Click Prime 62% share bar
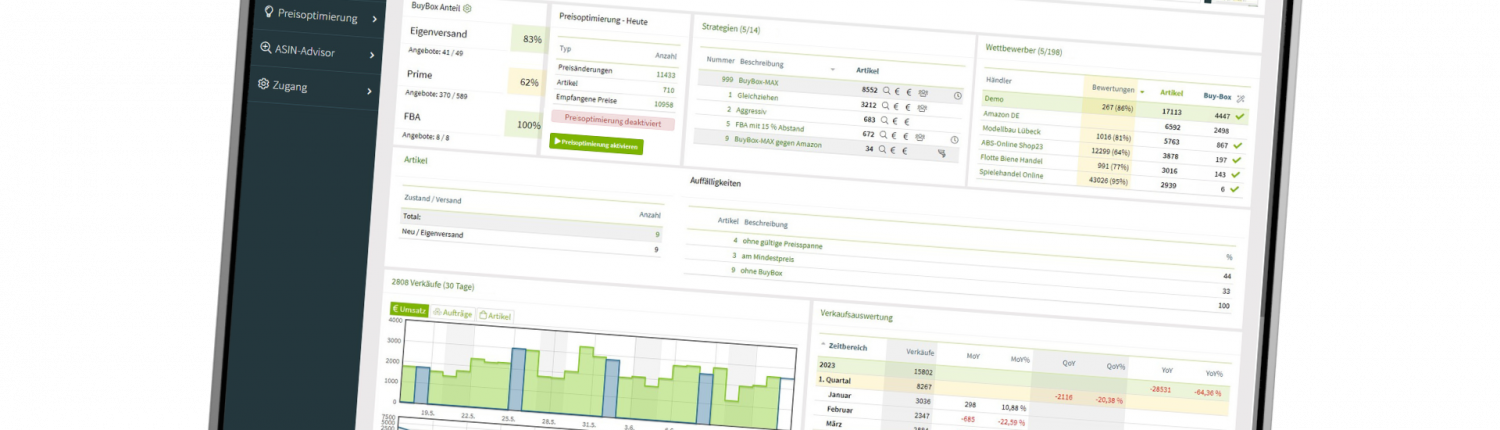Viewport: 1500px width, 430px height. point(526,82)
